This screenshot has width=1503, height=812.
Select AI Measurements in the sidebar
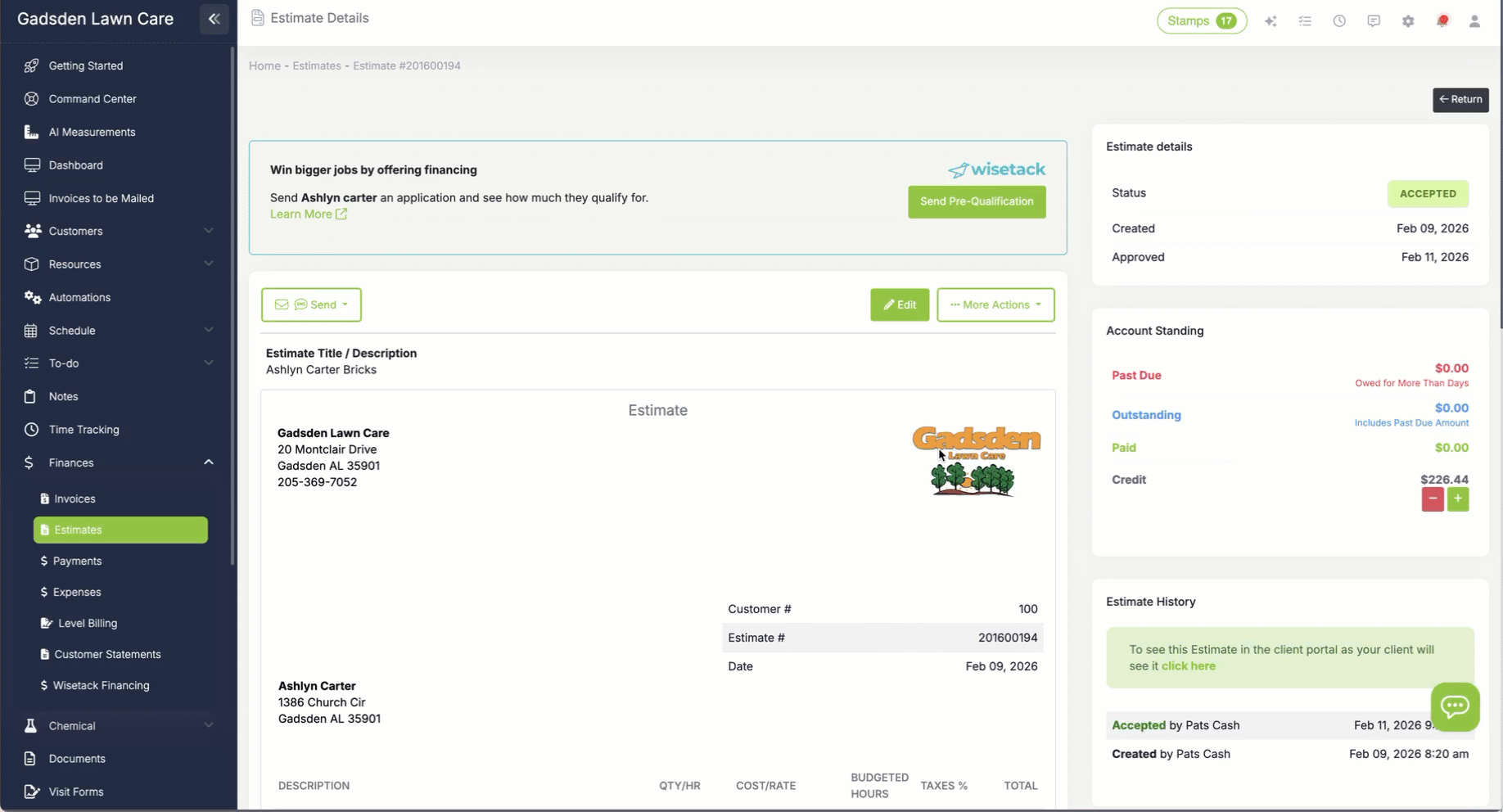[90, 132]
